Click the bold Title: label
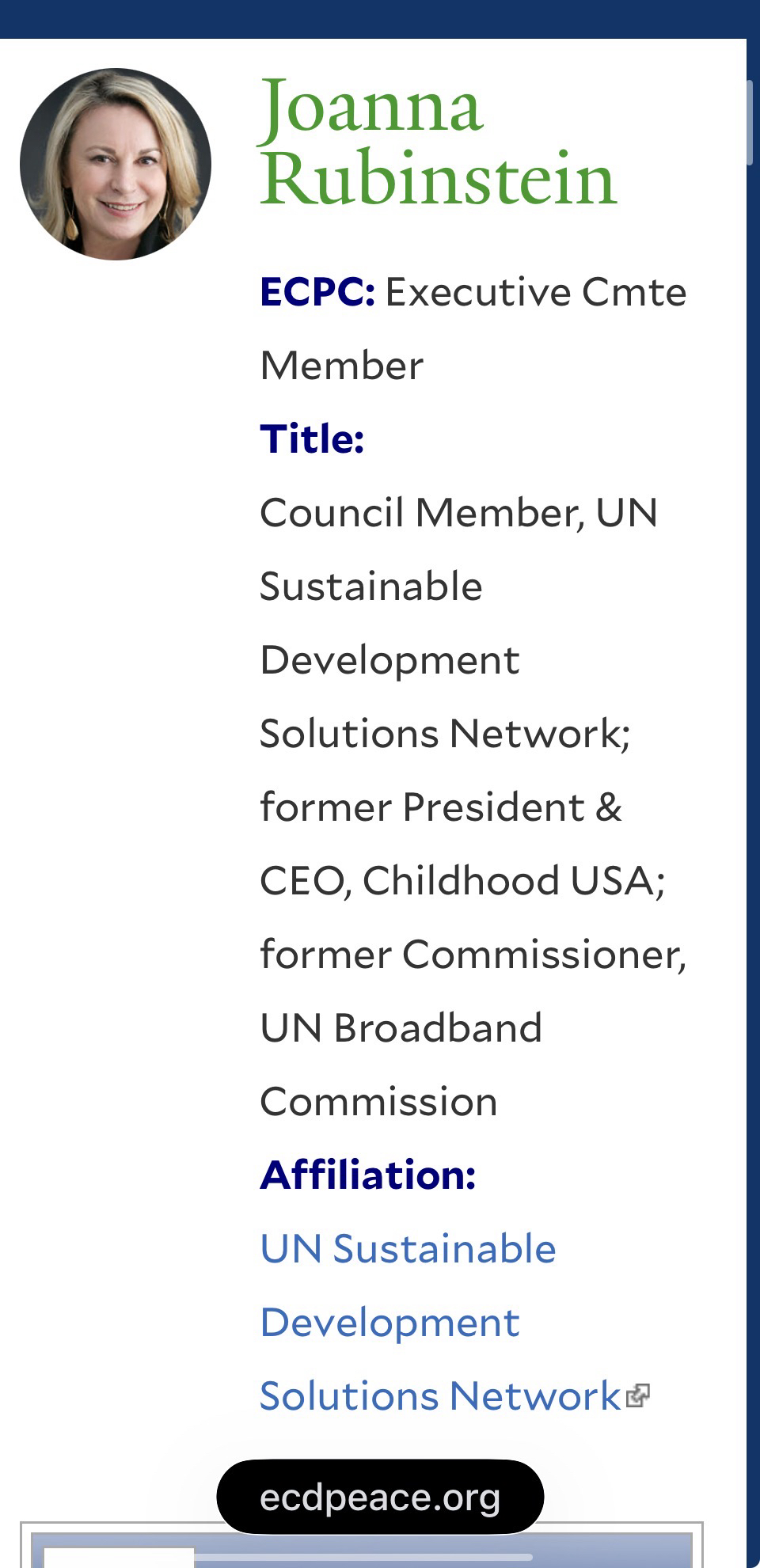The image size is (760, 1568). (312, 439)
